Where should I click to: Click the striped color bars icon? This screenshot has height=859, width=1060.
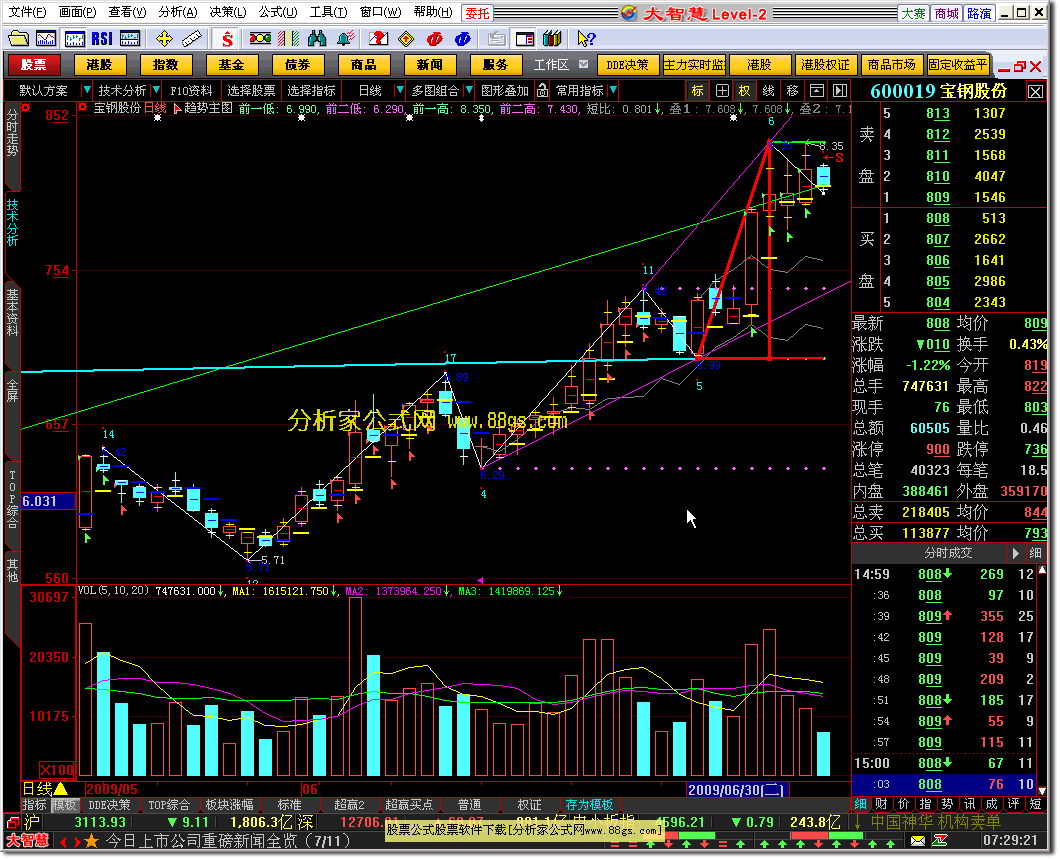pos(288,39)
